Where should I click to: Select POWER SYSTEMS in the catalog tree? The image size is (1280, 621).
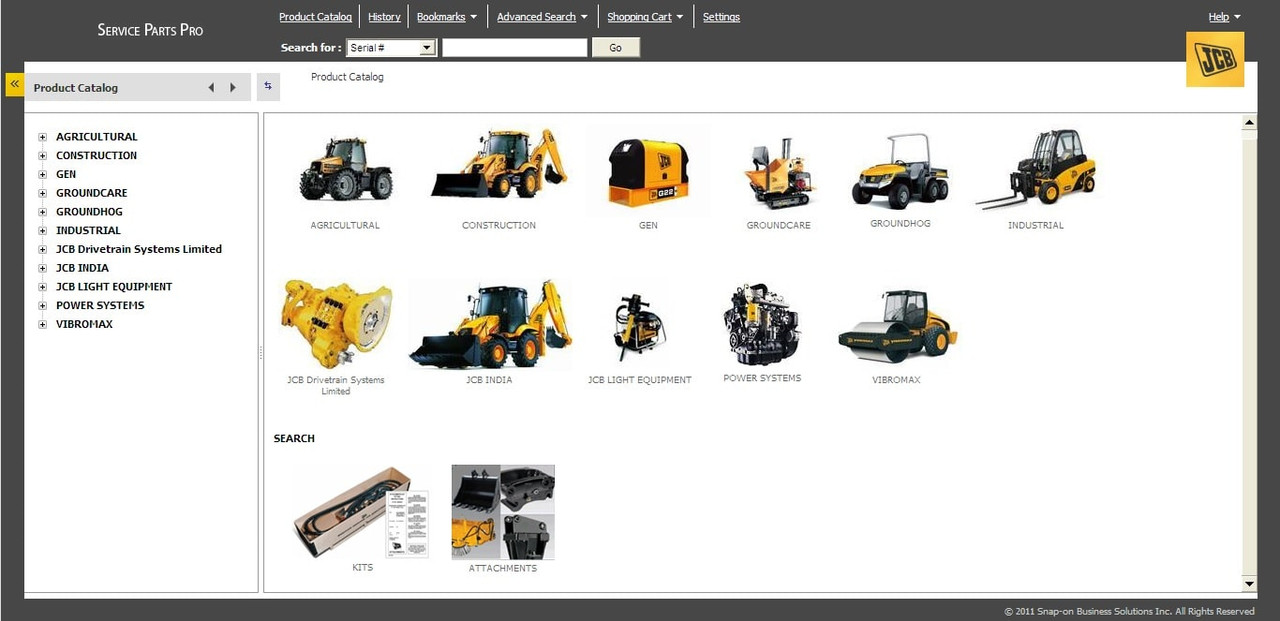click(100, 306)
